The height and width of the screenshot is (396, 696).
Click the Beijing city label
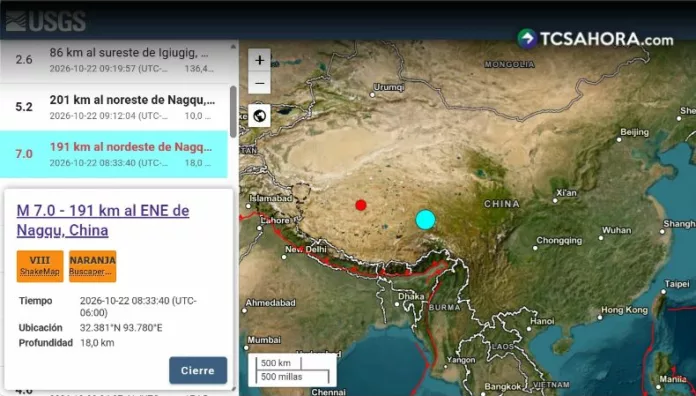point(634,132)
